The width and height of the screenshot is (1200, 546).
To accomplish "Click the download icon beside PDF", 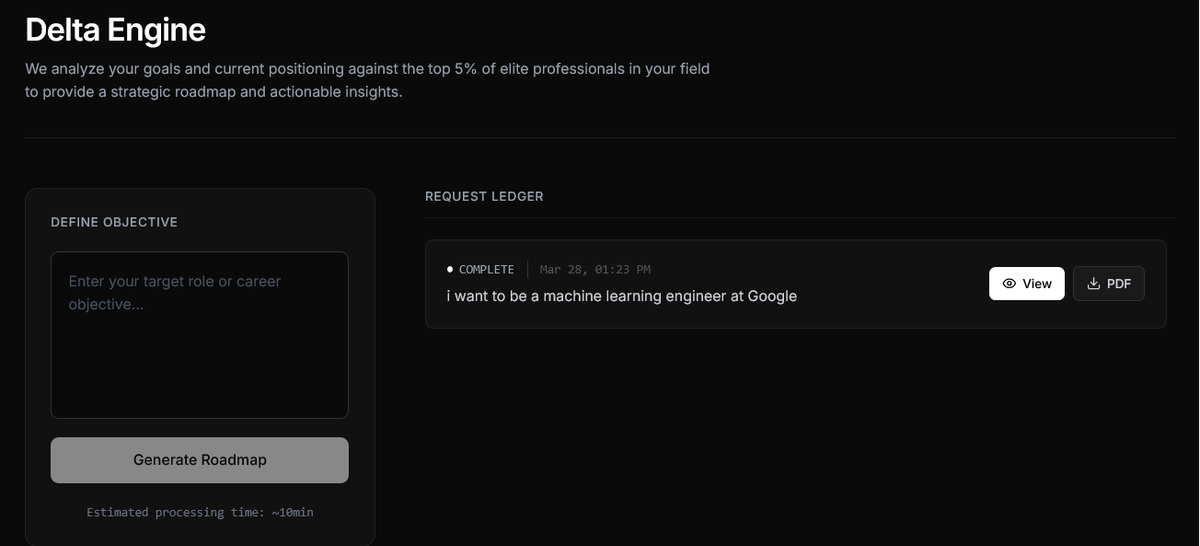I will coord(1094,284).
